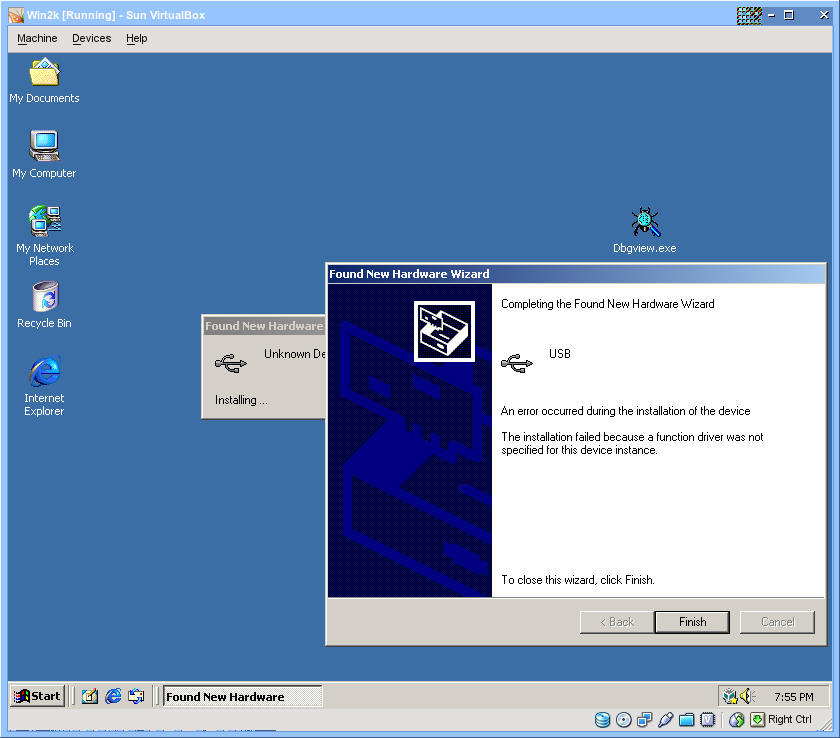Click the Found New Hardware taskbar button

click(x=242, y=697)
